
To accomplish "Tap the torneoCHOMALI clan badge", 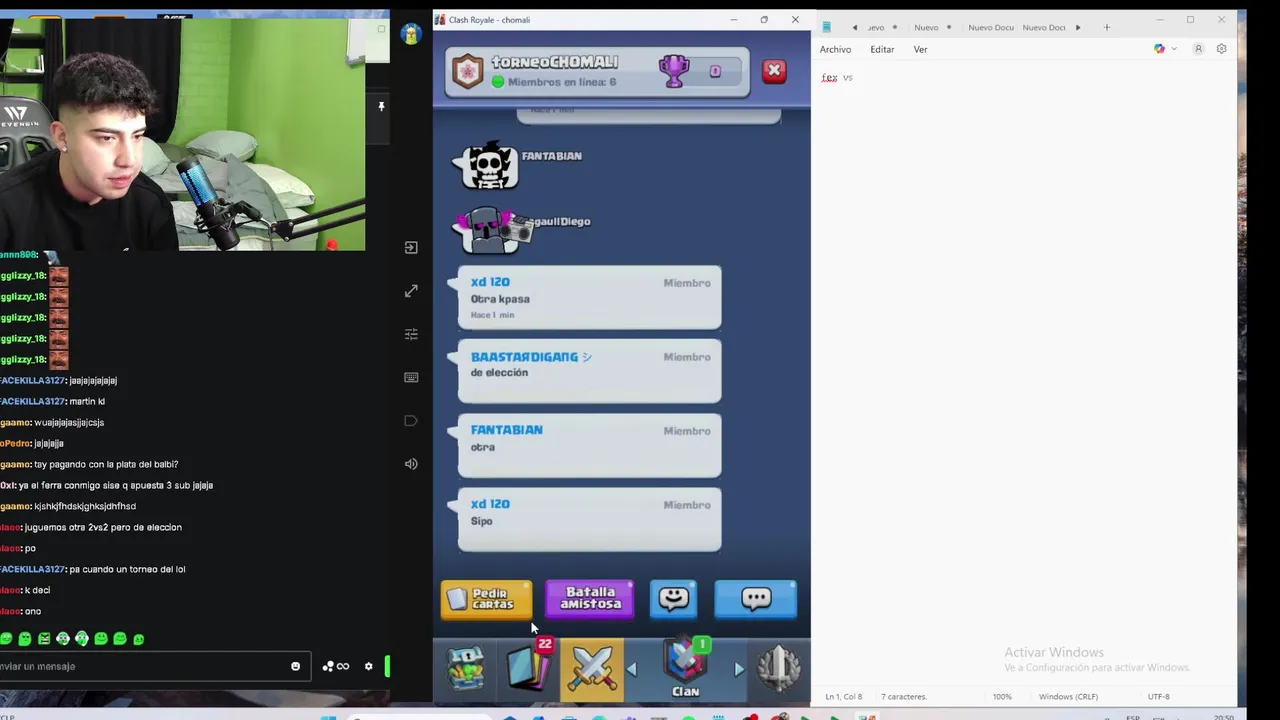I will point(468,71).
